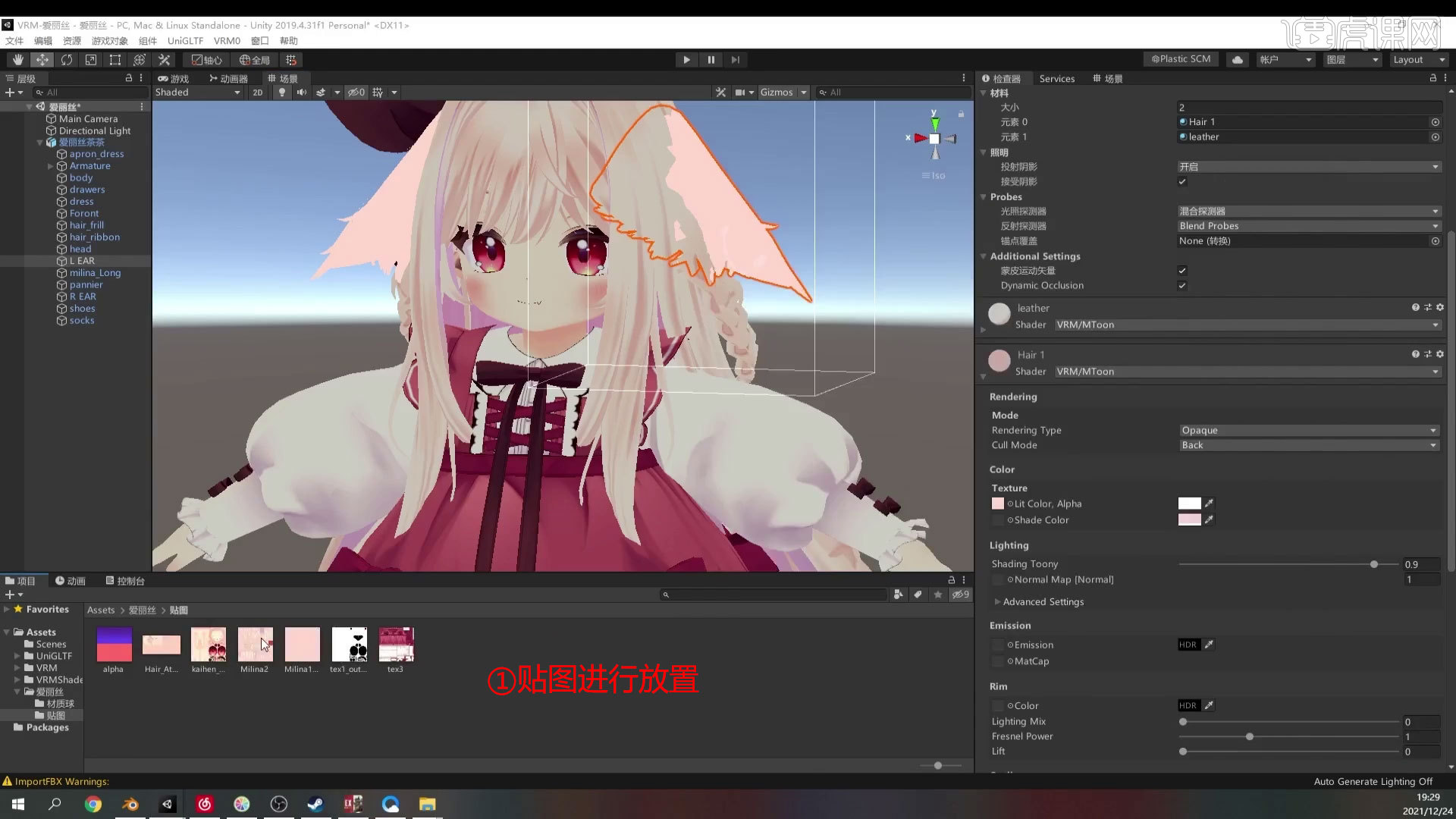This screenshot has height=819, width=1456.
Task: Toggle the Dynamic Occlusion checkbox
Action: coord(1181,286)
